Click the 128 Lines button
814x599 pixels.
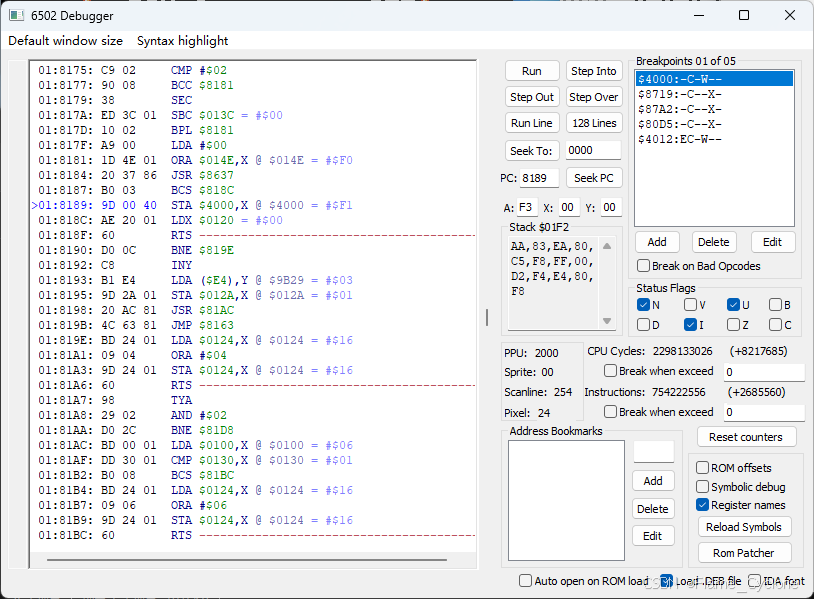tap(593, 123)
